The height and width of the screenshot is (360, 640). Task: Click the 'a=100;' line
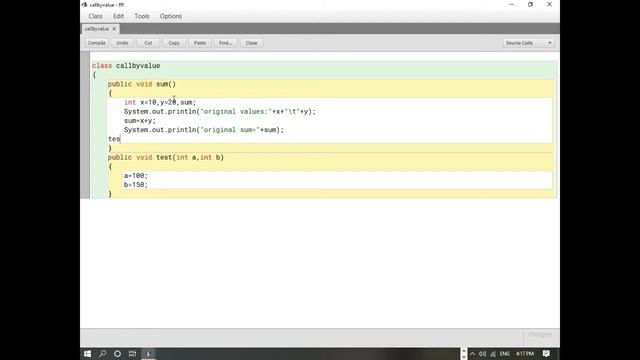pos(136,176)
